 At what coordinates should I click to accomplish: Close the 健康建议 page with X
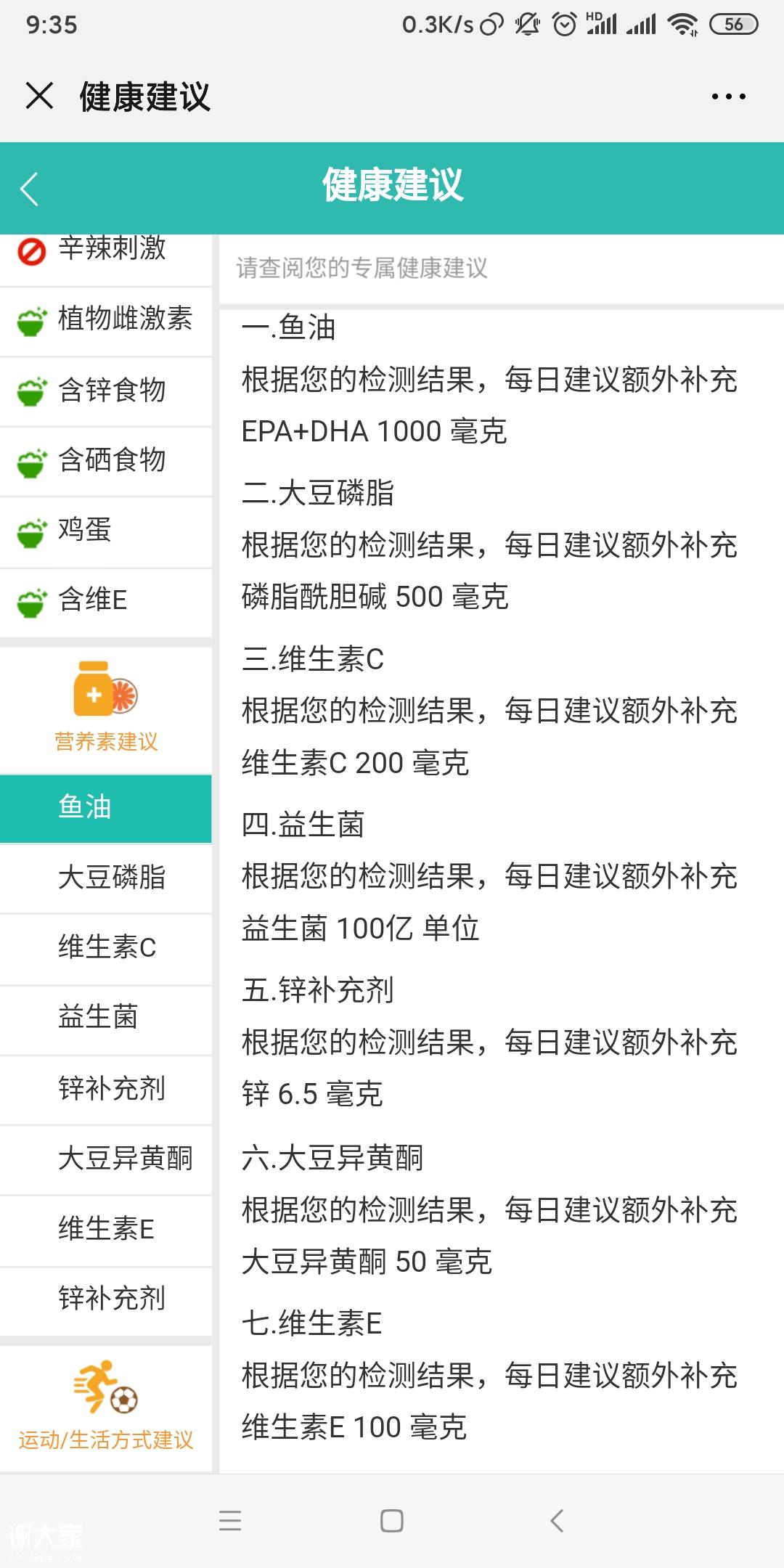tap(39, 96)
